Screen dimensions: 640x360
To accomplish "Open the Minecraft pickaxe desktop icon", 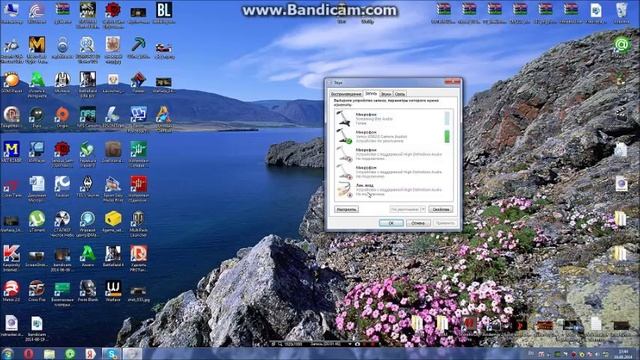I will (138, 47).
